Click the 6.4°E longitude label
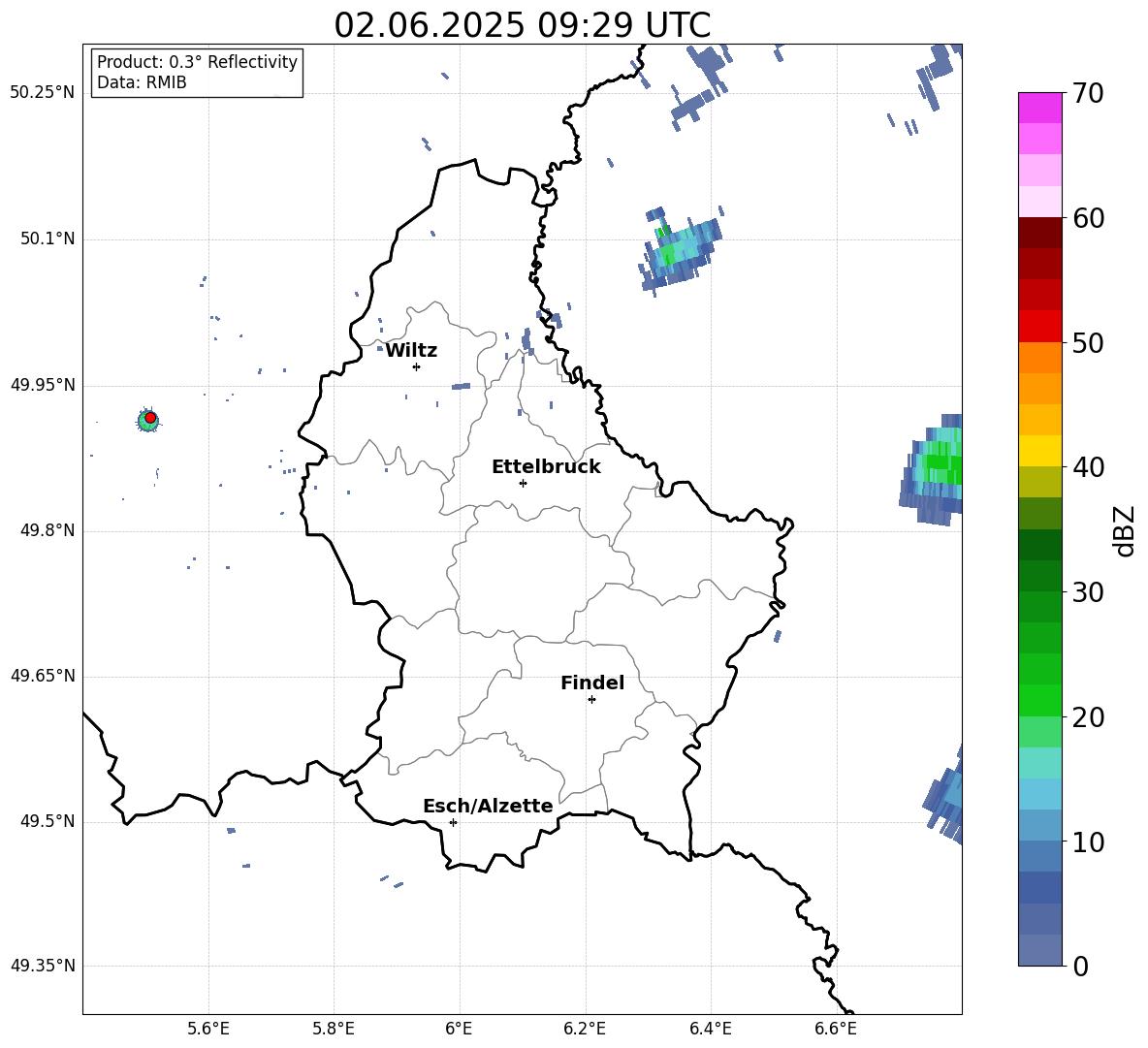Viewport: 1148px width, 1048px height. click(710, 1029)
